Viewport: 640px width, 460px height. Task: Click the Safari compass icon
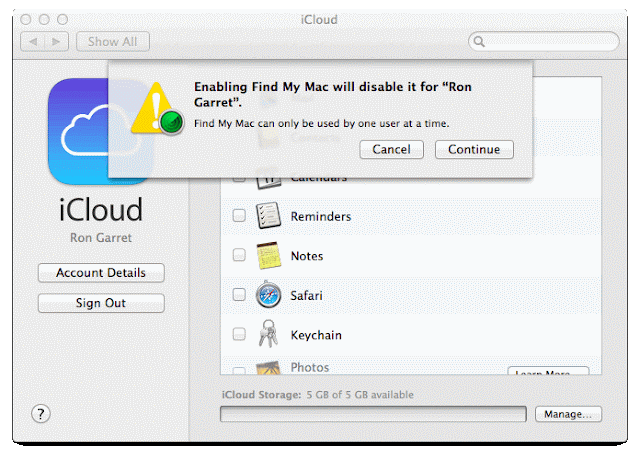268,295
